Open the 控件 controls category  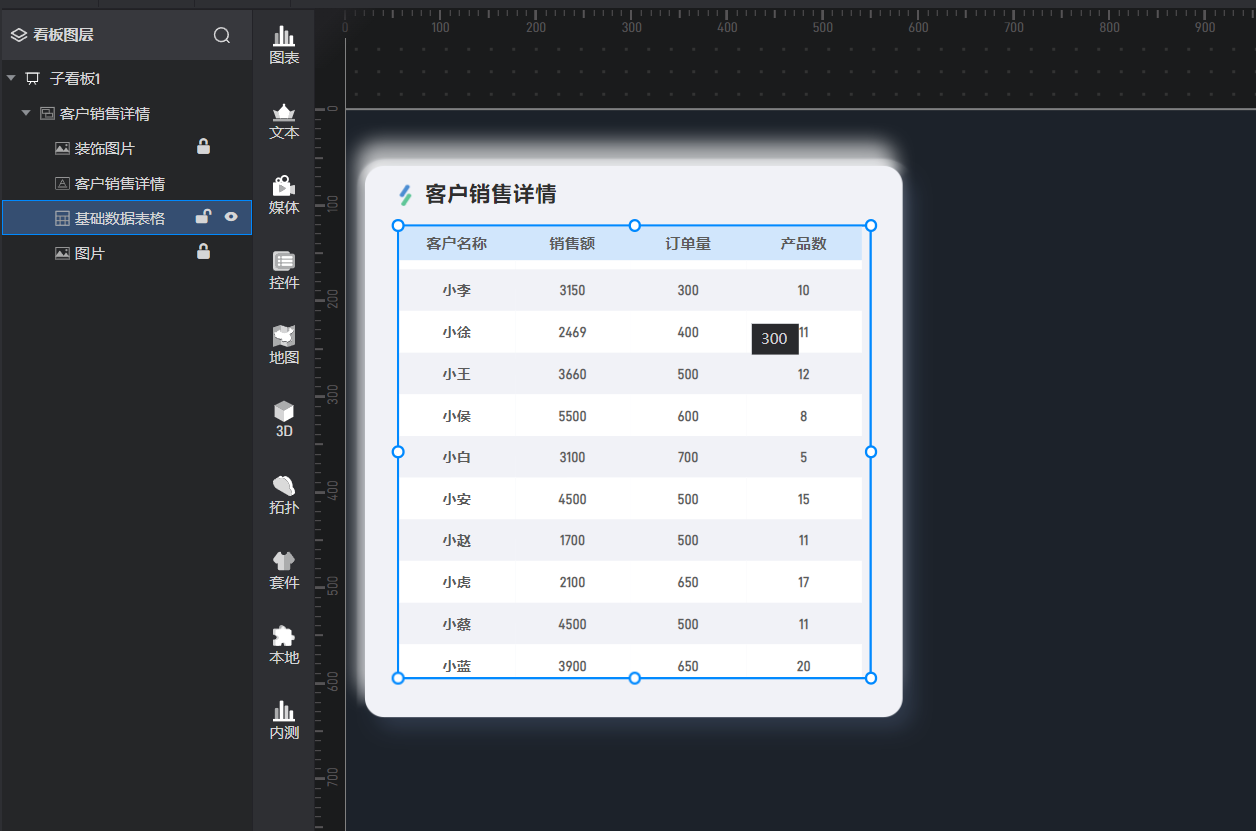point(284,271)
